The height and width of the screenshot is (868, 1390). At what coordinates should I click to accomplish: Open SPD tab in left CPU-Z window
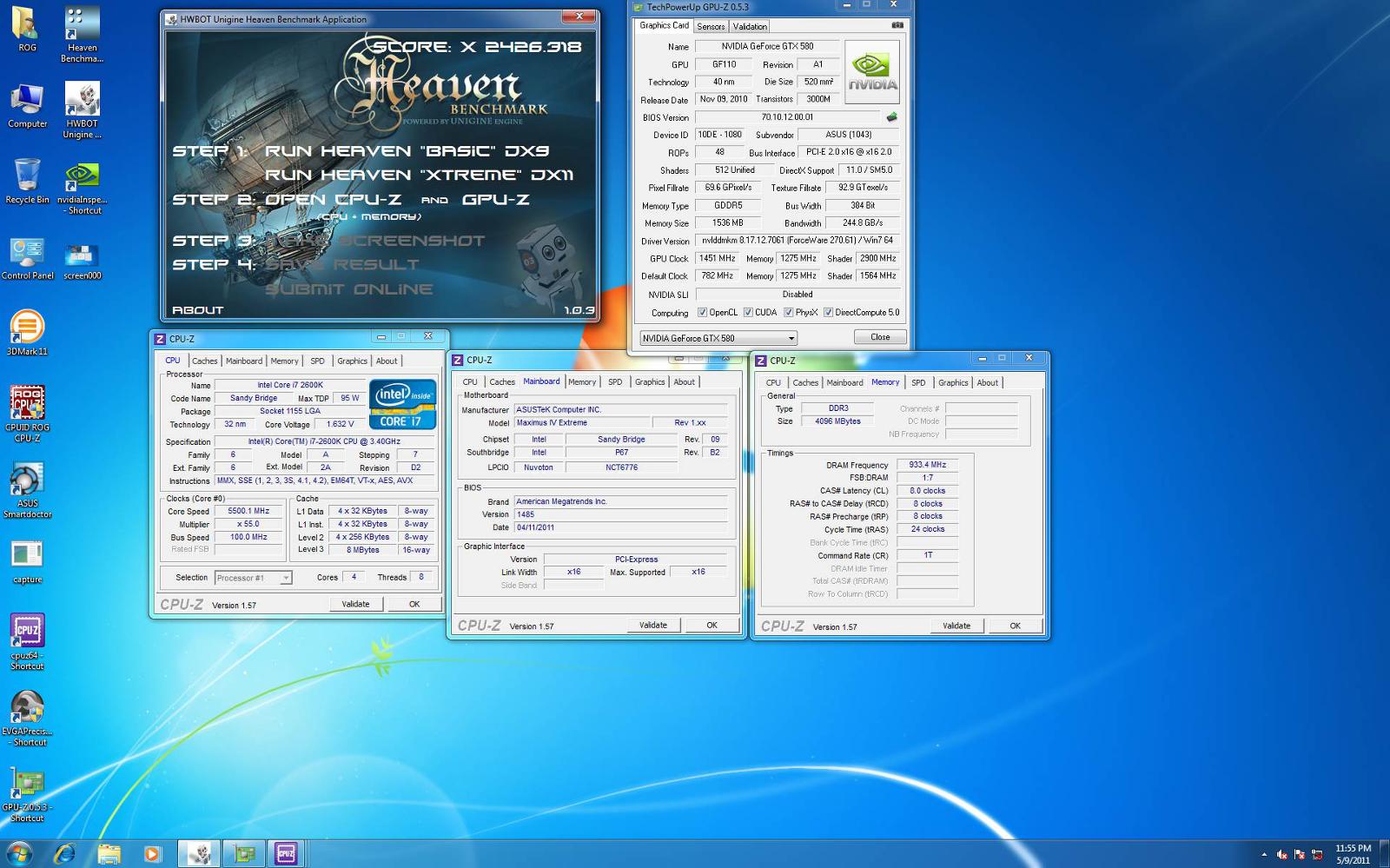point(317,361)
